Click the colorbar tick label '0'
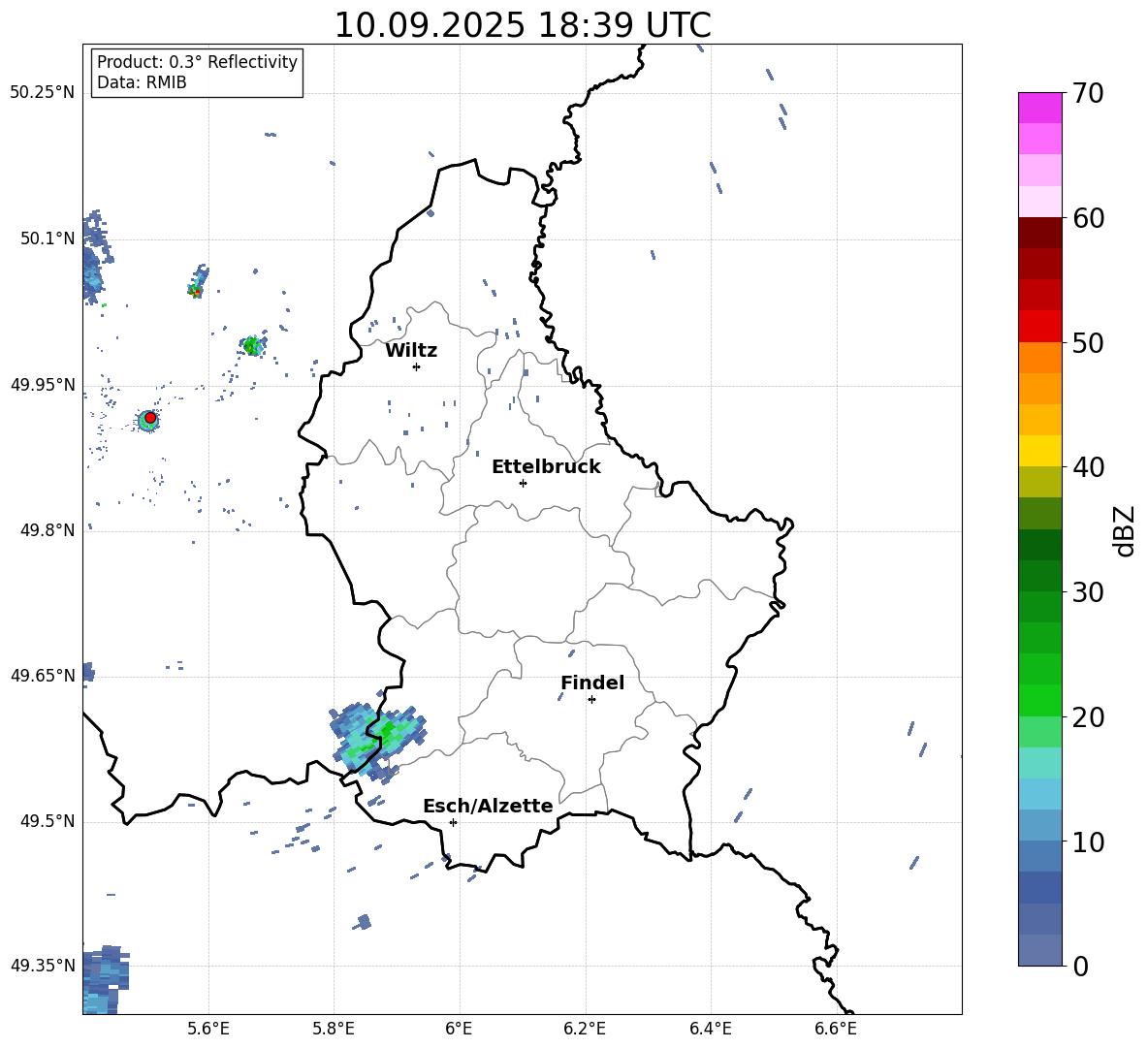The height and width of the screenshot is (1048, 1148). pos(1080,966)
